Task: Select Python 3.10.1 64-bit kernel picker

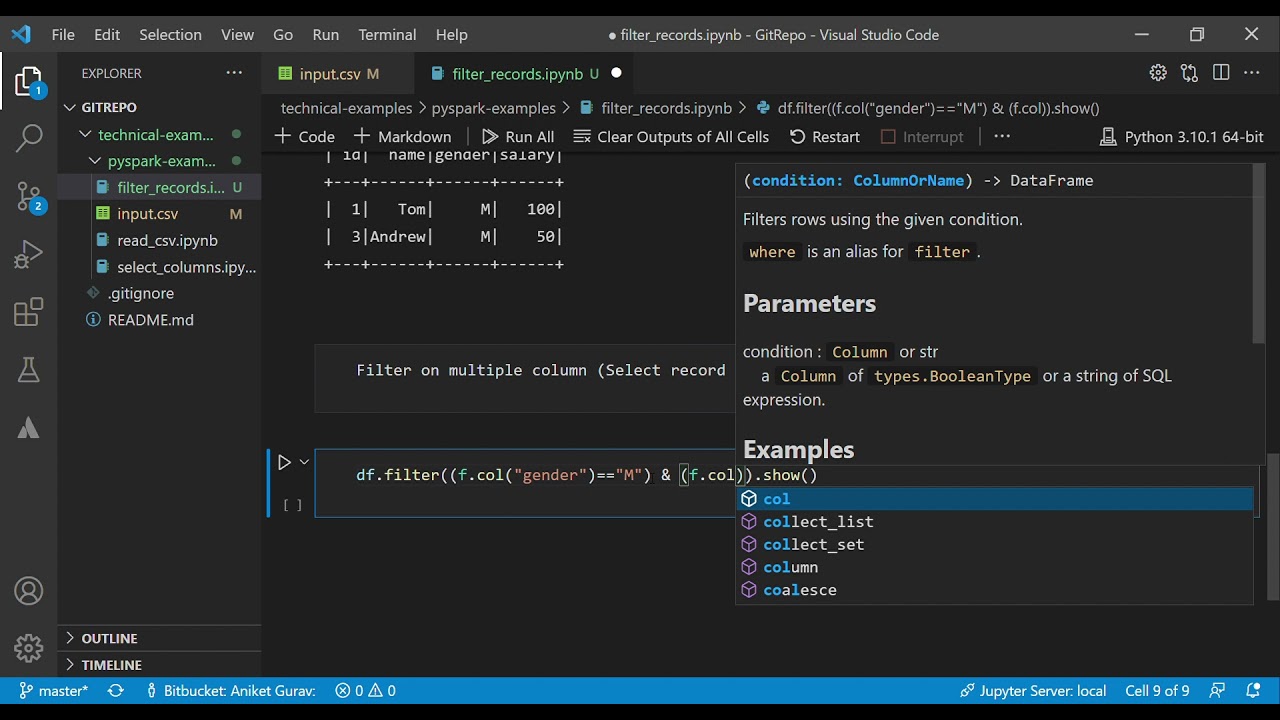Action: click(x=1182, y=136)
